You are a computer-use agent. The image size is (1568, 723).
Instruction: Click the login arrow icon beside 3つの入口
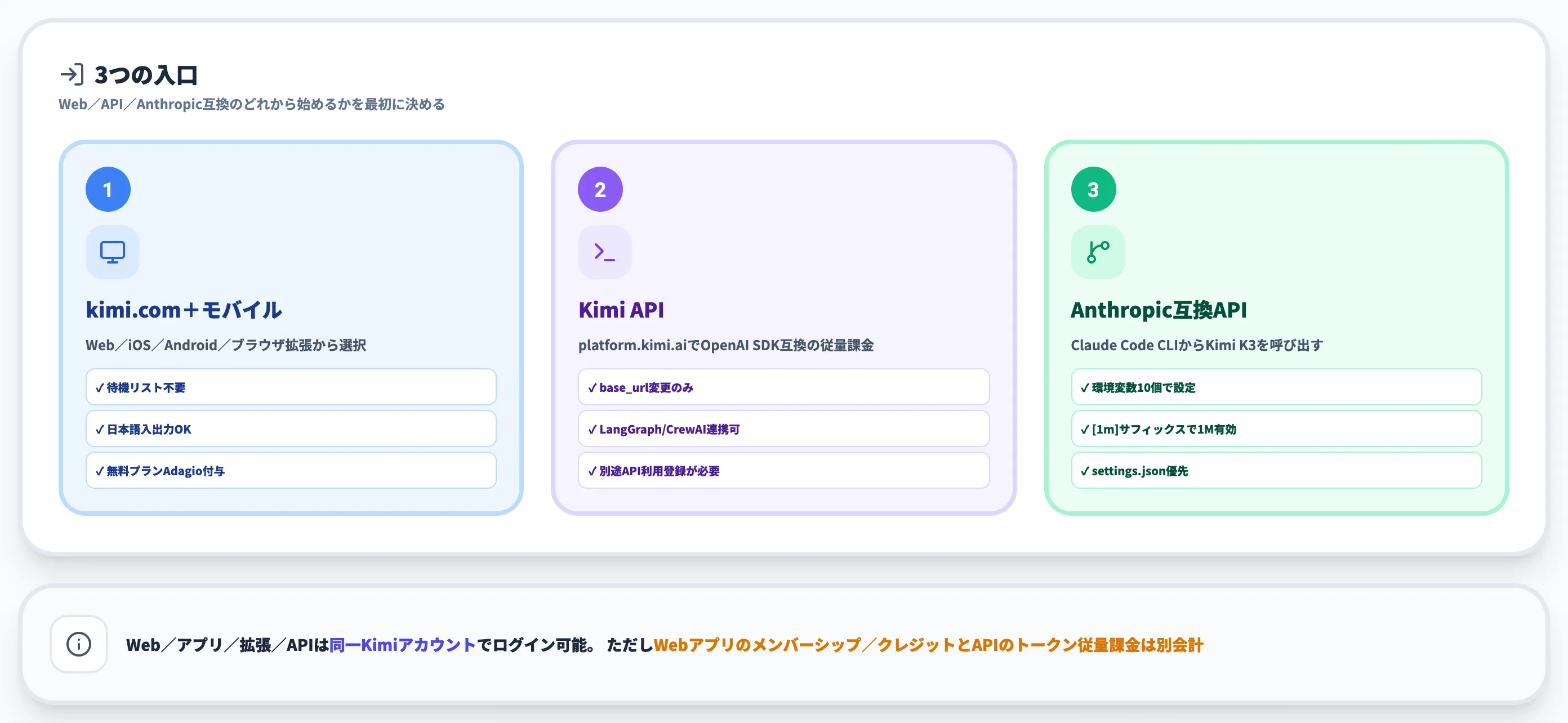click(72, 75)
